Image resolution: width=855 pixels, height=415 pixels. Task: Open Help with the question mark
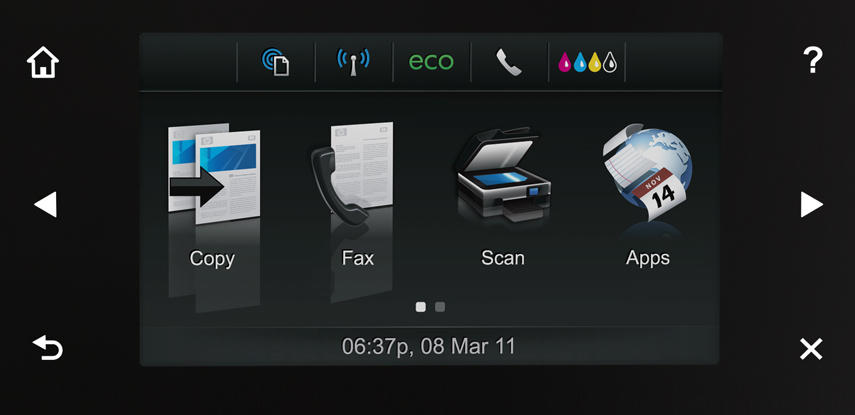[812, 60]
